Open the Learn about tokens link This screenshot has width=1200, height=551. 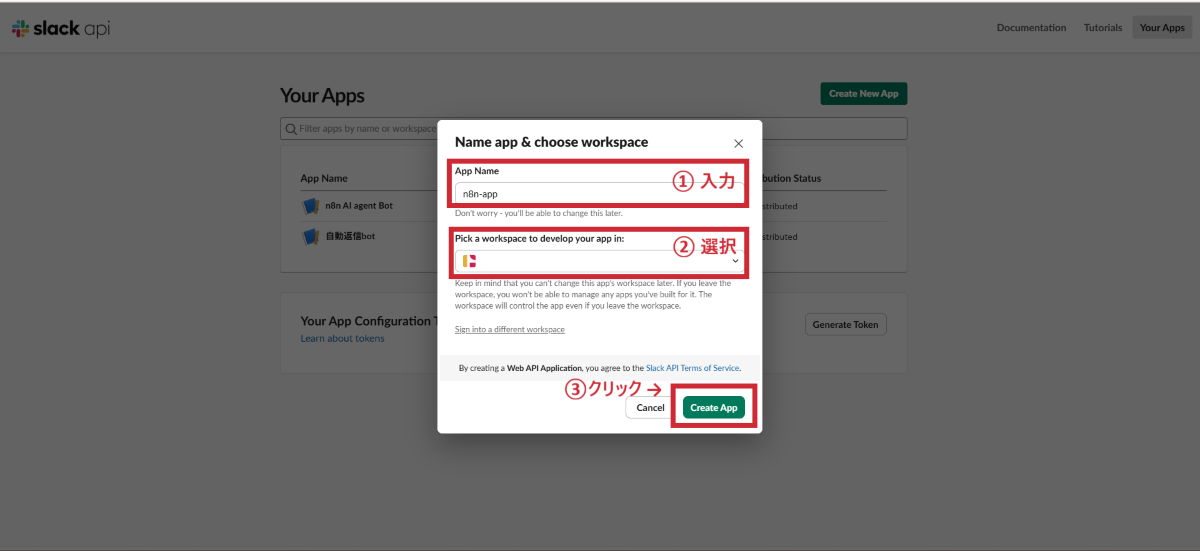(342, 339)
